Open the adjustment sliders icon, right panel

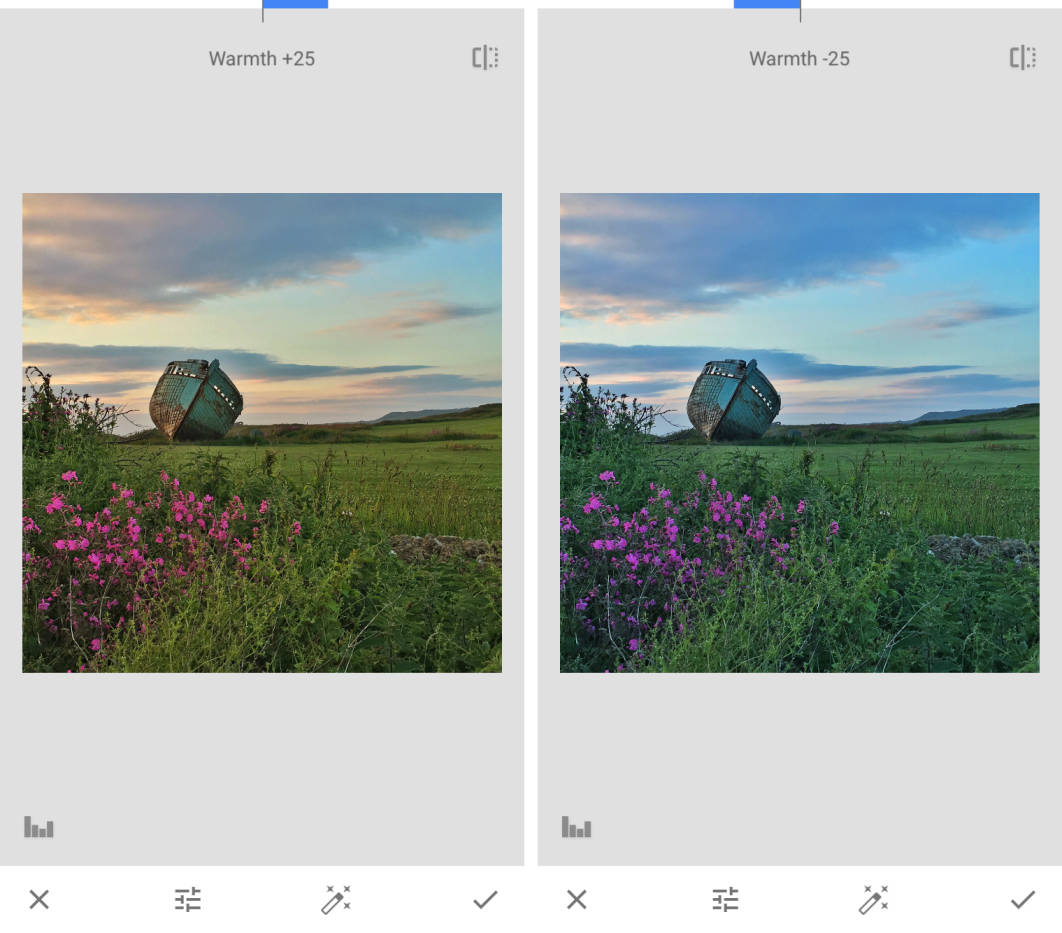click(x=725, y=899)
